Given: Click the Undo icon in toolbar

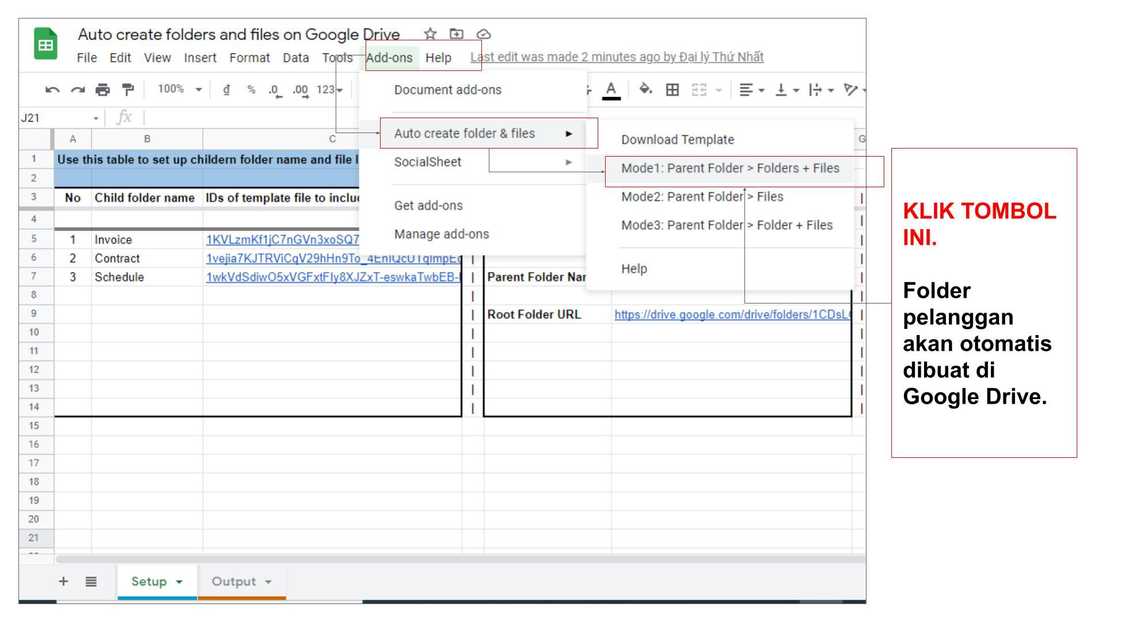Looking at the screenshot, I should pyautogui.click(x=52, y=90).
